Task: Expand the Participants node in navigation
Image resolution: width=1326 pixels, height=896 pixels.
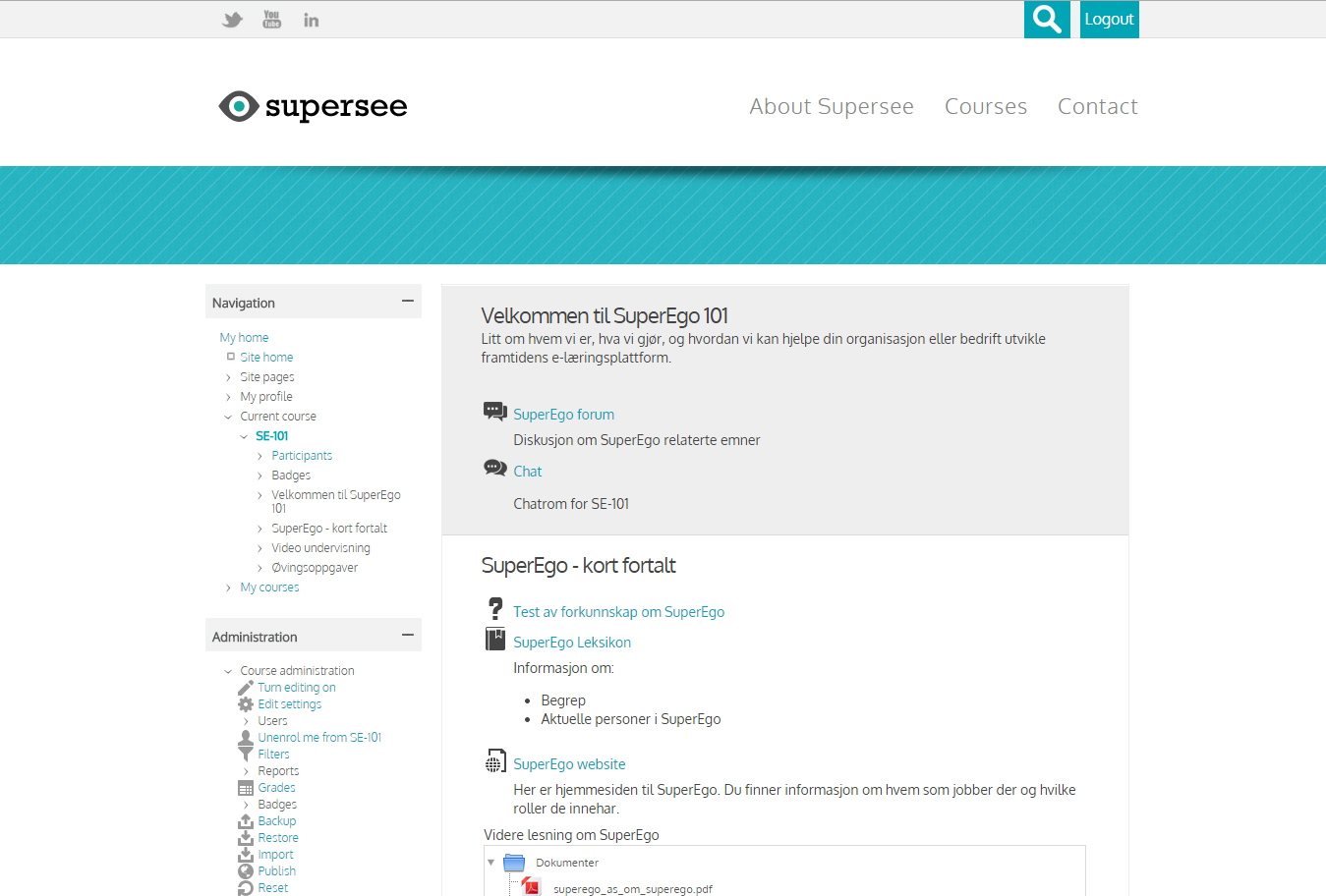Action: coord(260,456)
